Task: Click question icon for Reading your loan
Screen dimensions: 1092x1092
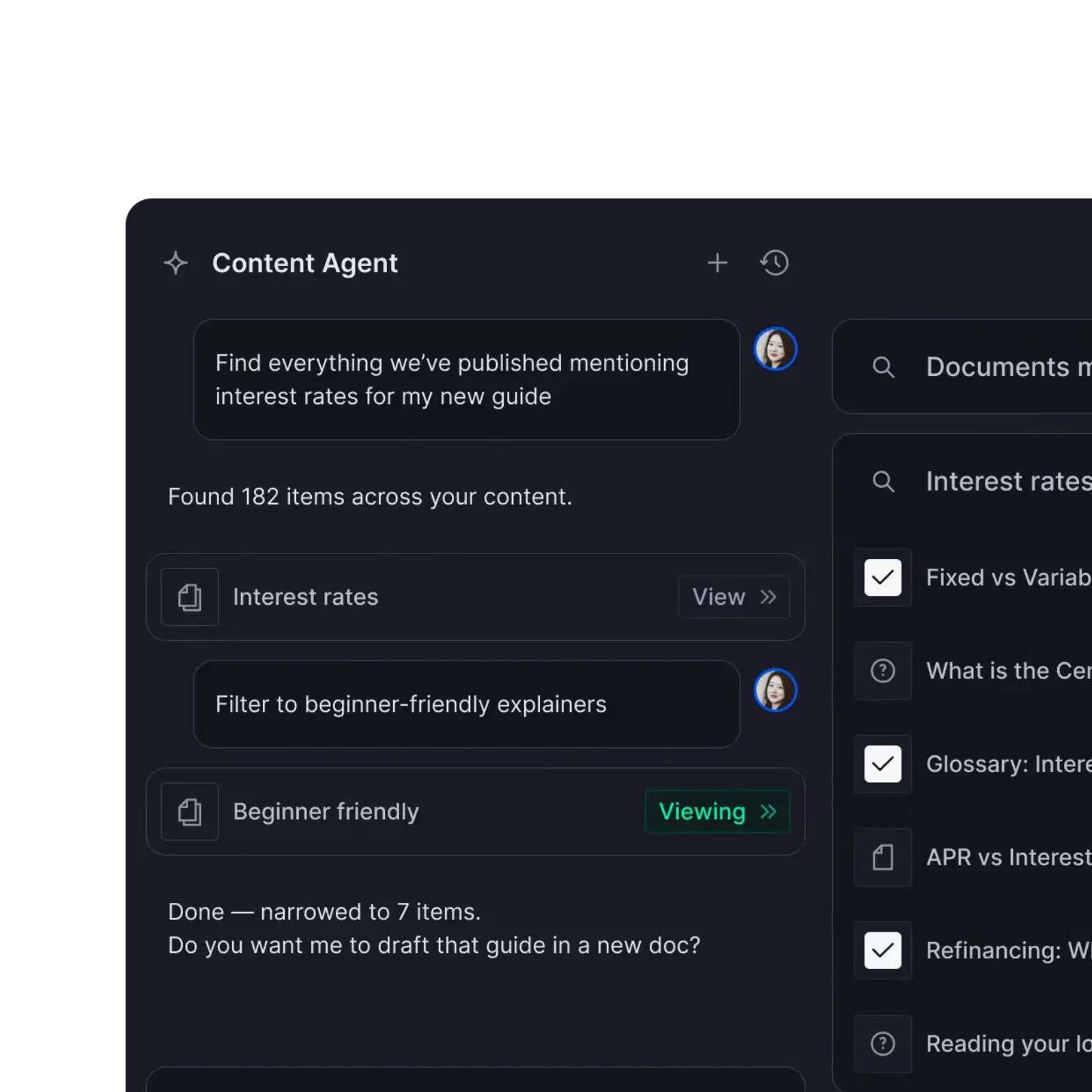Action: tap(882, 1044)
